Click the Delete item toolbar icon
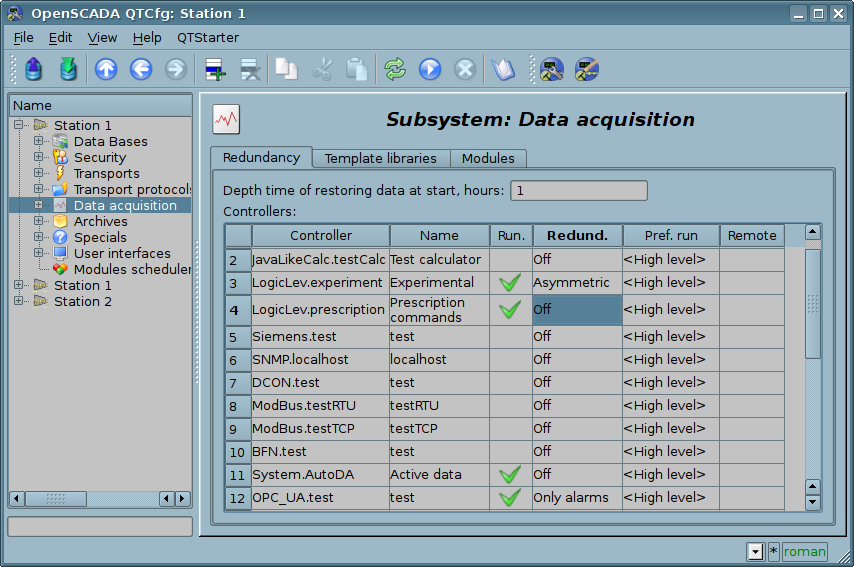The image size is (854, 567). tap(250, 70)
